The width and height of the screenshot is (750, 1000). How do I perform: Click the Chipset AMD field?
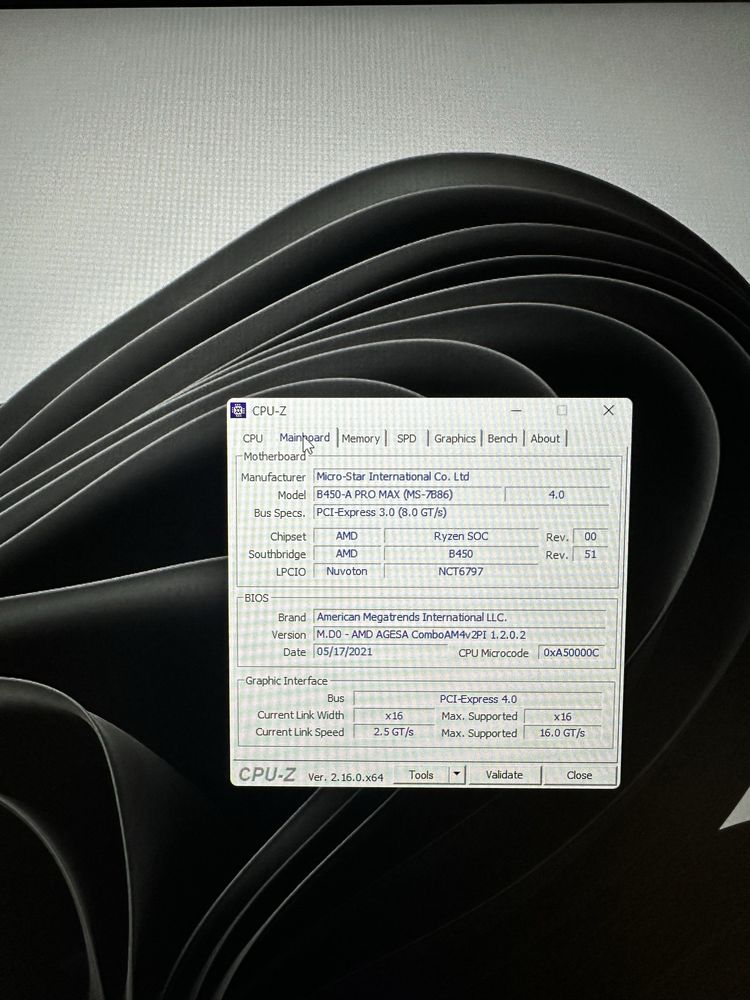(347, 536)
